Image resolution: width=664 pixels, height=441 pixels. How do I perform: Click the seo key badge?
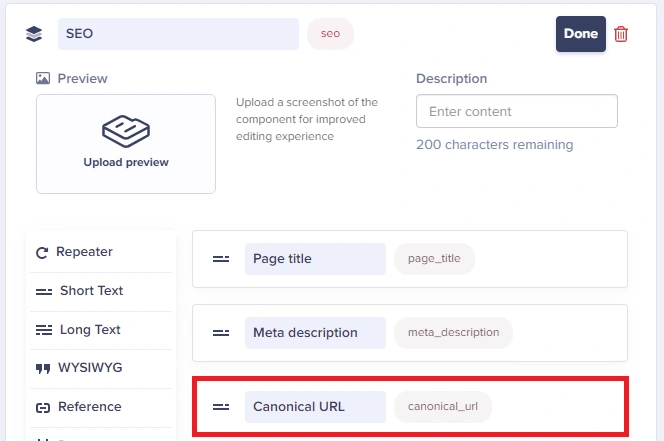click(330, 34)
